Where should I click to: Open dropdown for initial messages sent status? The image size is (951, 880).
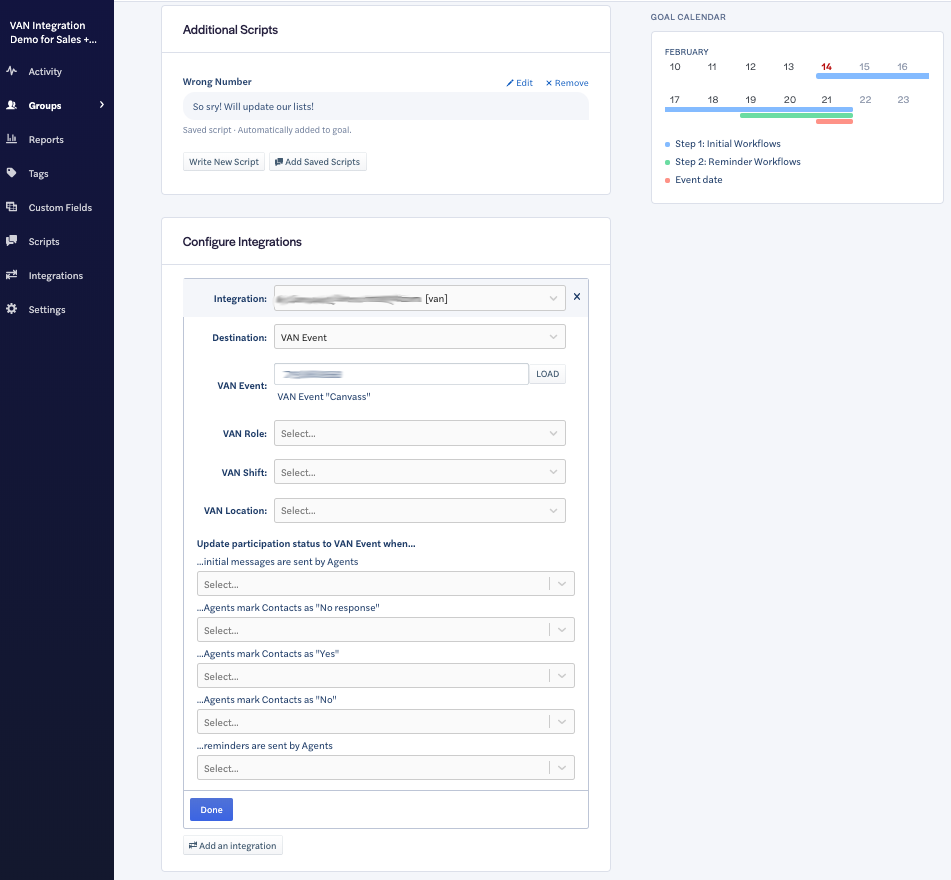386,584
